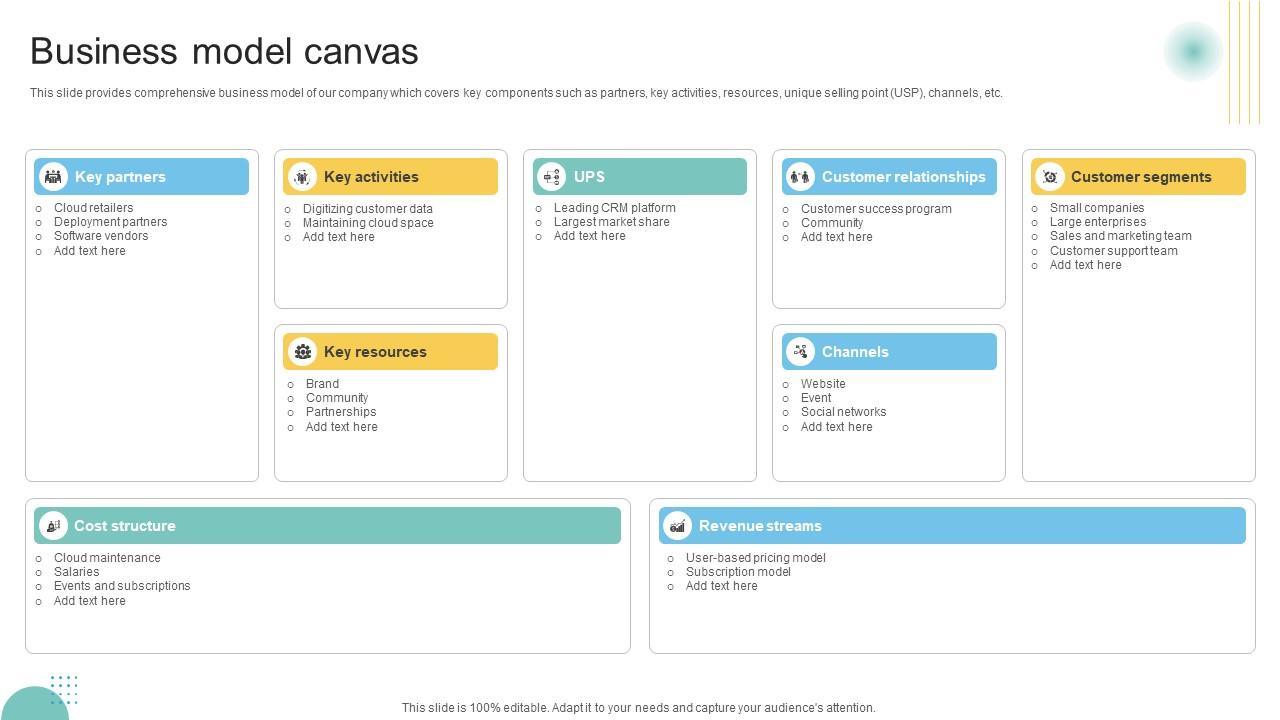Click the Cloud retailers bullet
The image size is (1280, 720).
coord(93,208)
